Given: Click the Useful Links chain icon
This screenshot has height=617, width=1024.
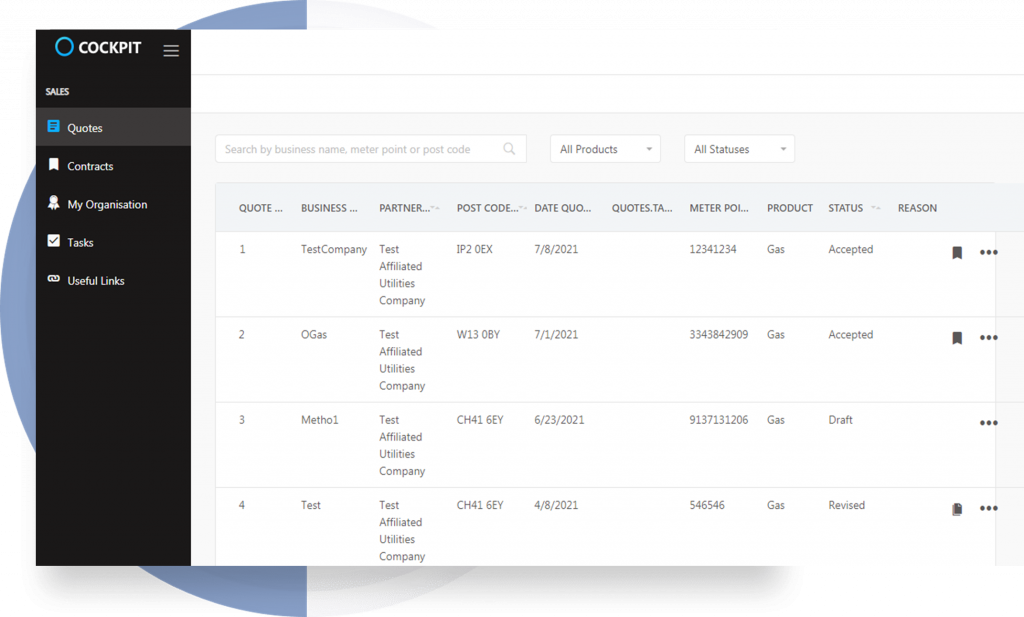Looking at the screenshot, I should pyautogui.click(x=54, y=279).
